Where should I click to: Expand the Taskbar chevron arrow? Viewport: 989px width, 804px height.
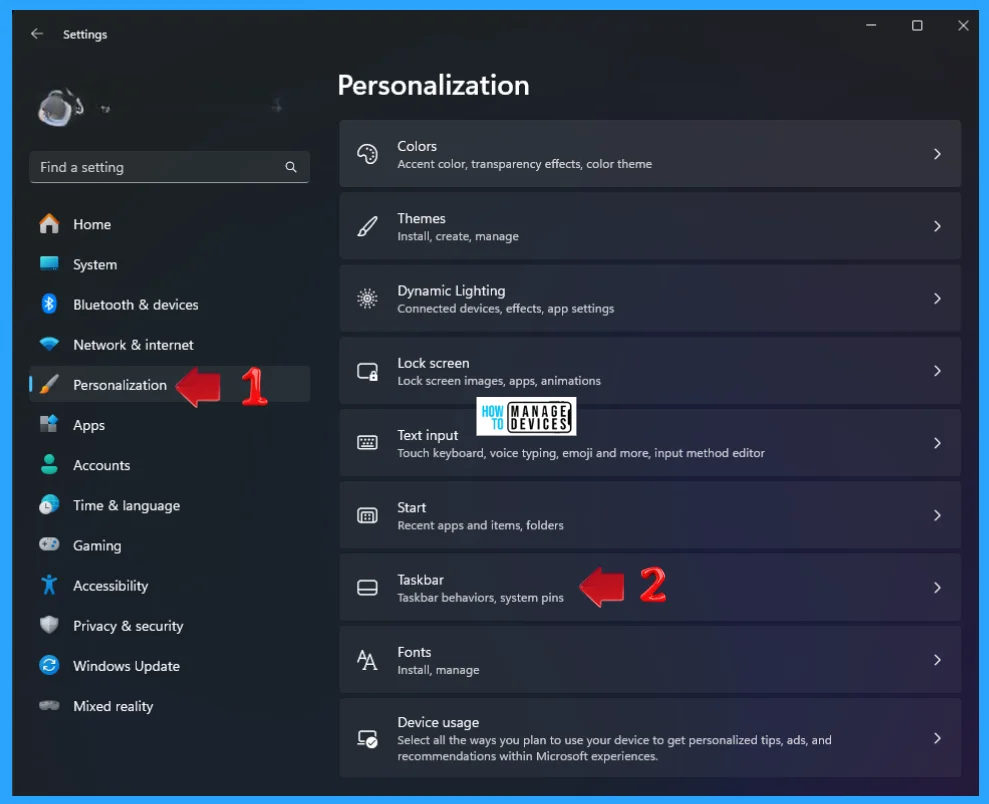[x=937, y=588]
